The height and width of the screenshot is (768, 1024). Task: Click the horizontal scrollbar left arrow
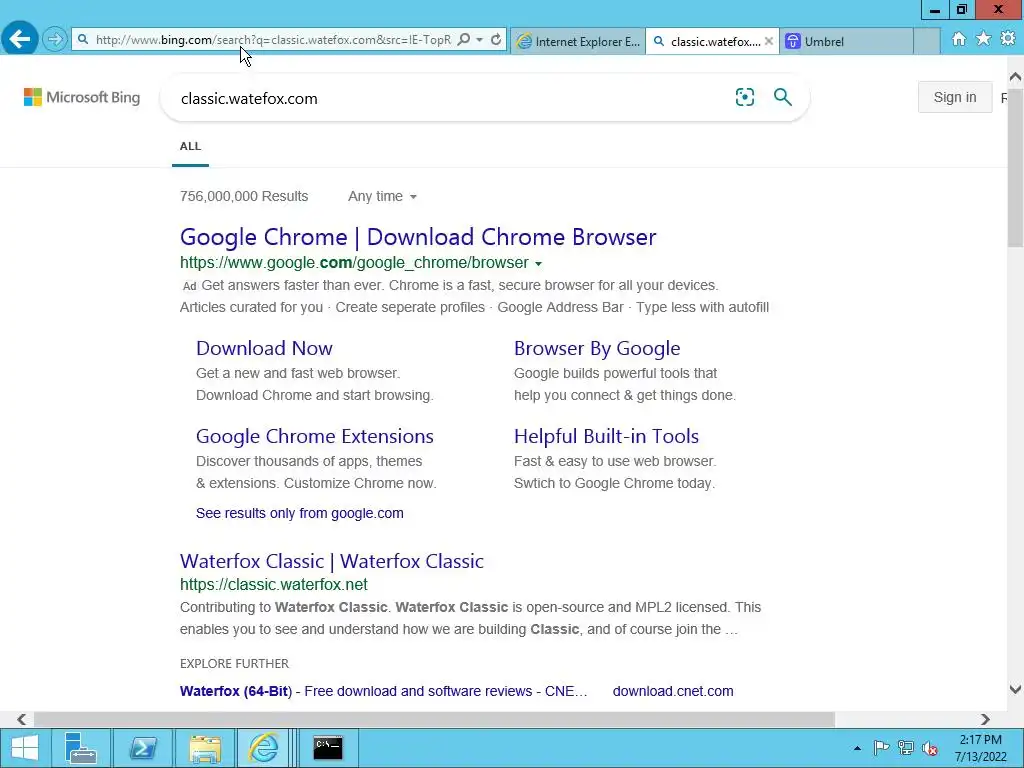tap(22, 719)
